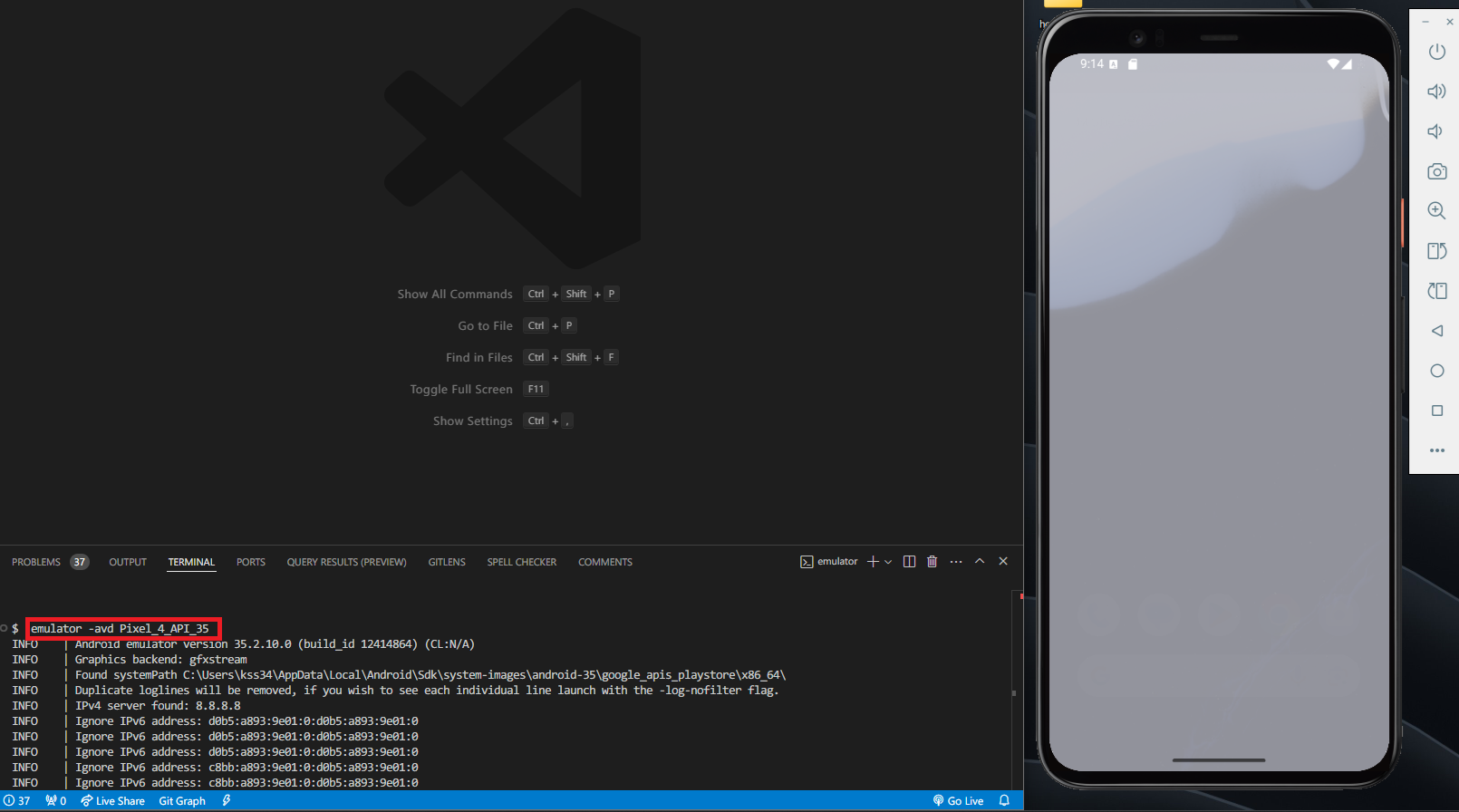Click 'Duplicate loglines will be removed' line
Screen dimensions: 1459x812
point(427,691)
